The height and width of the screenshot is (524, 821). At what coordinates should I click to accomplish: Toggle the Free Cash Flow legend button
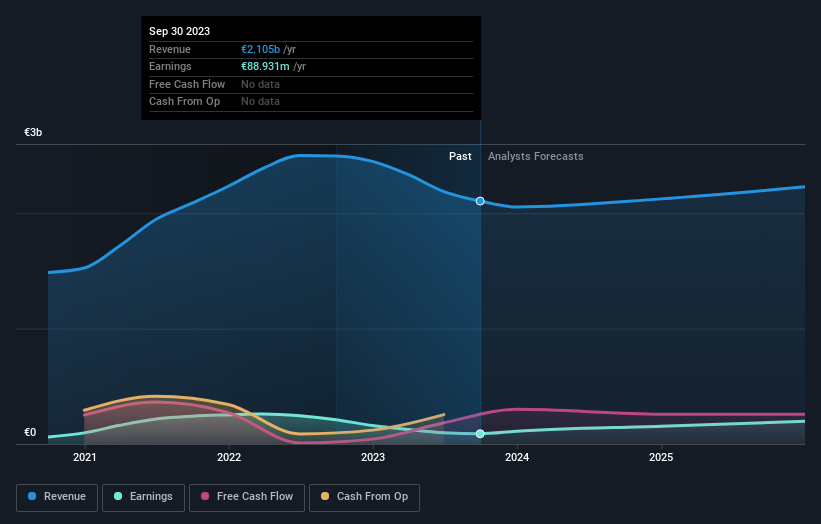point(247,497)
